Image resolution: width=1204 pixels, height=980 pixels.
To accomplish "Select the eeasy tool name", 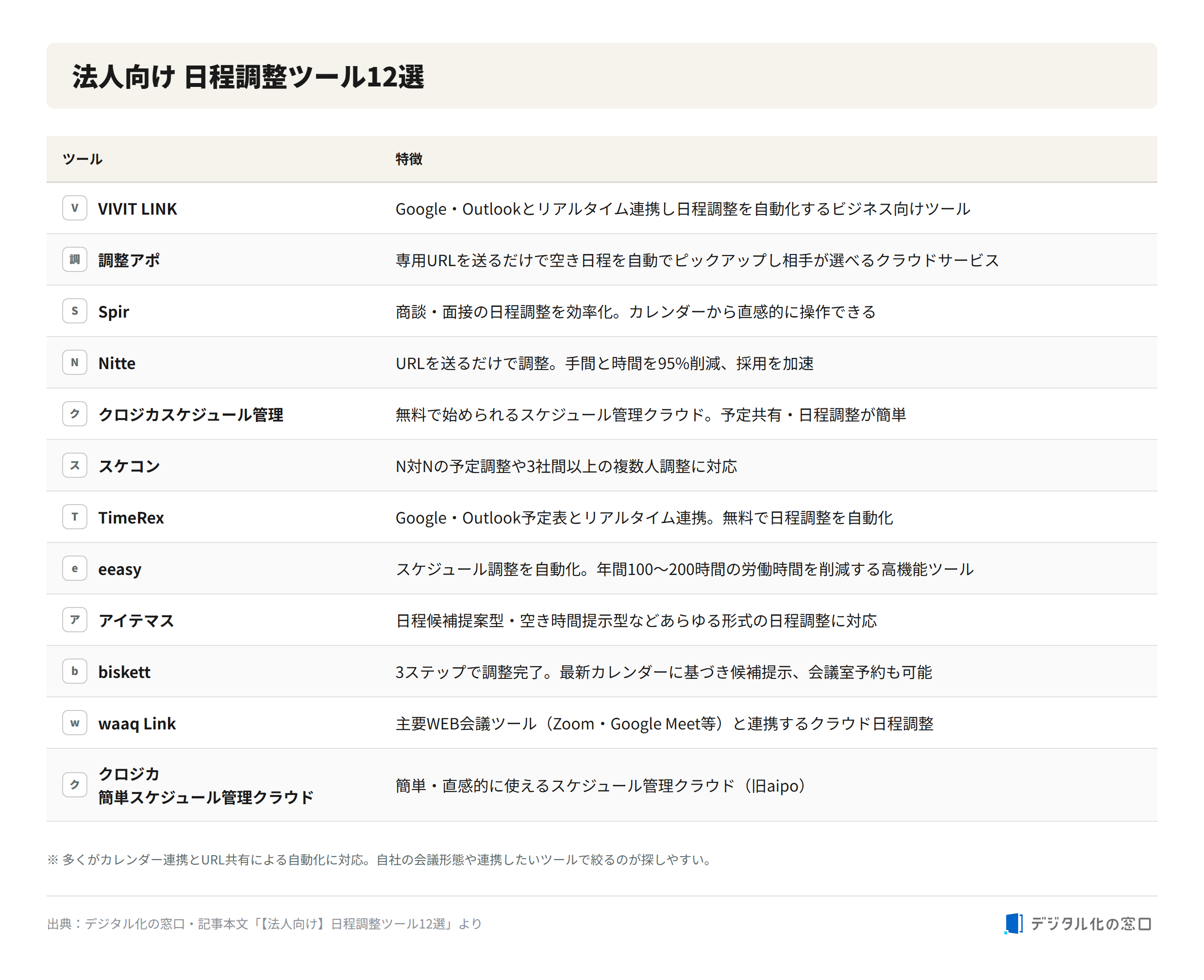I will (x=119, y=569).
